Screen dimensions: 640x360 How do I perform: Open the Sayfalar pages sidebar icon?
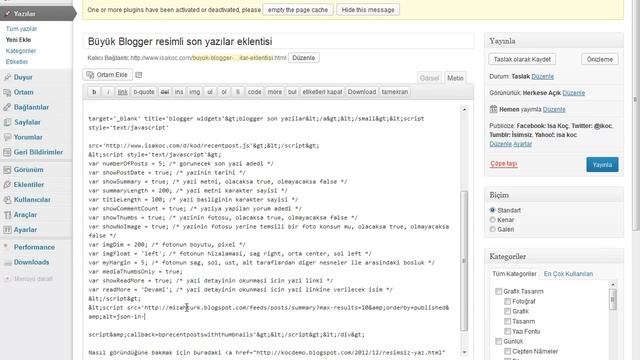(7, 122)
